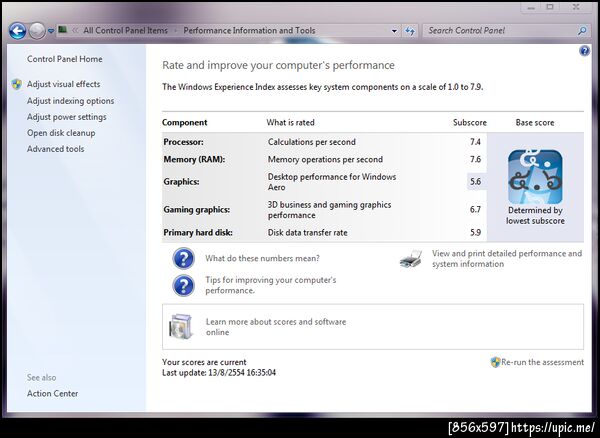Screen dimensions: 600x438
Task: Expand the address bar history dropdown arrow
Action: (394, 31)
